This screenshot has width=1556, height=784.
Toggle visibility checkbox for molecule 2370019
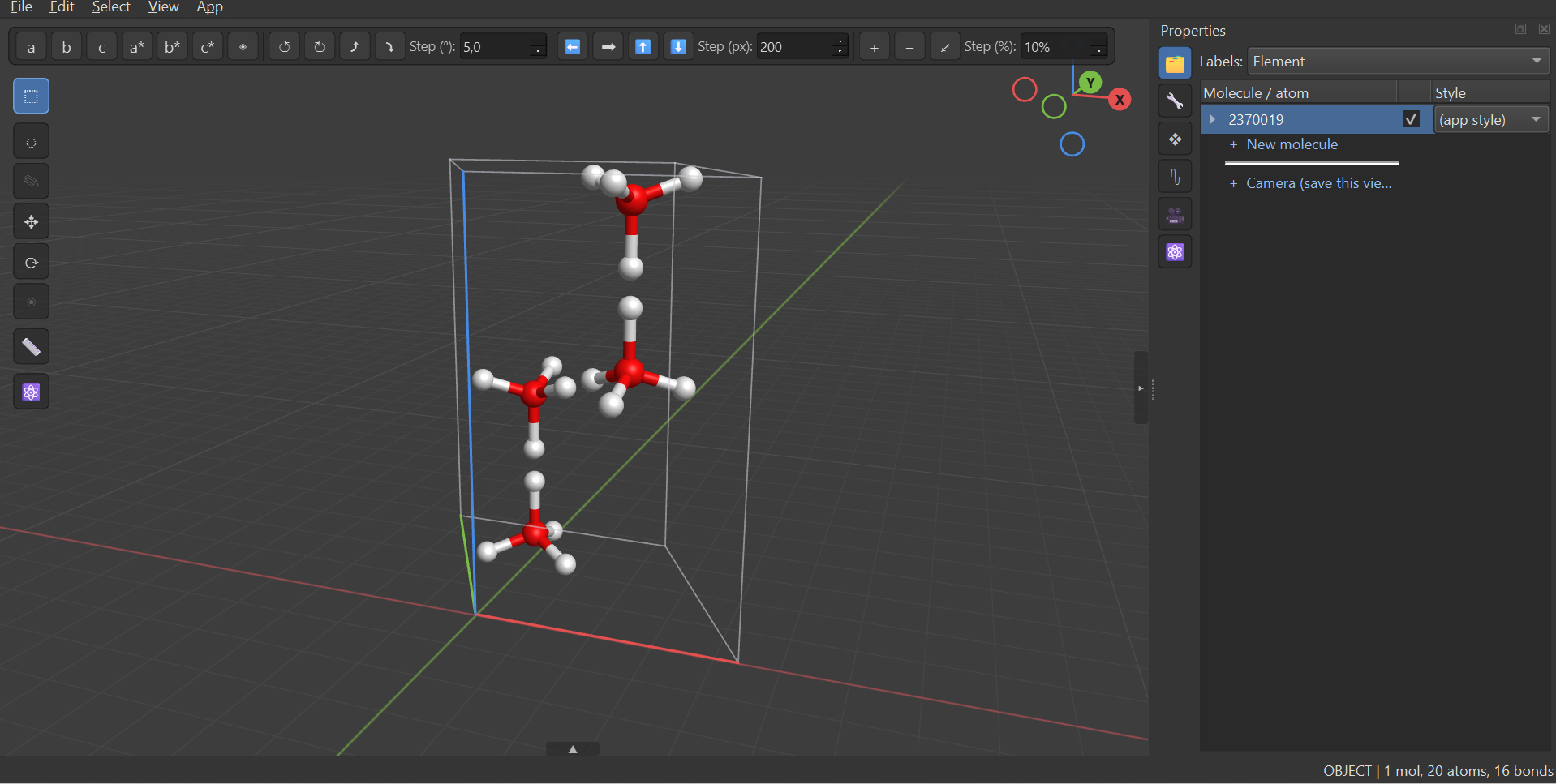1411,119
